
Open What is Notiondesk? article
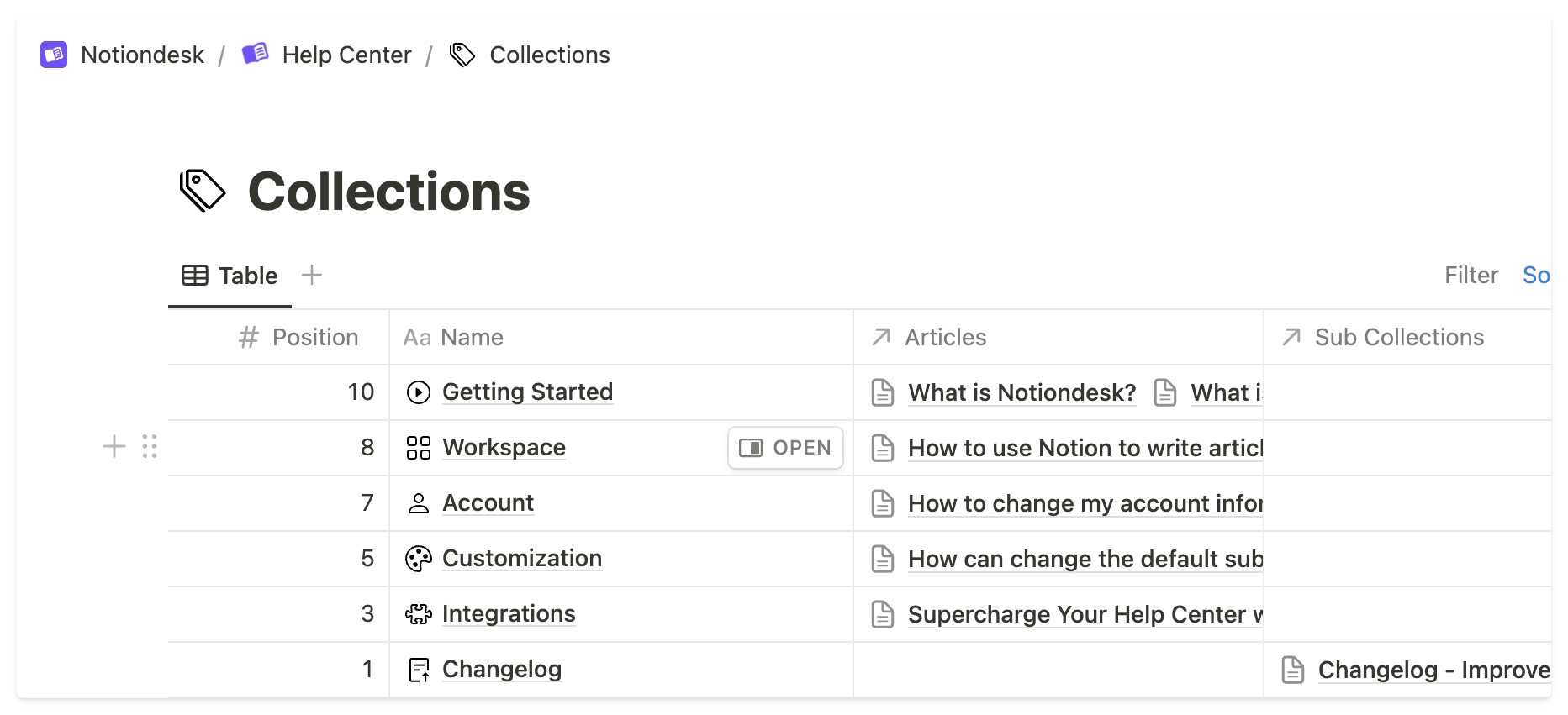(x=1022, y=392)
